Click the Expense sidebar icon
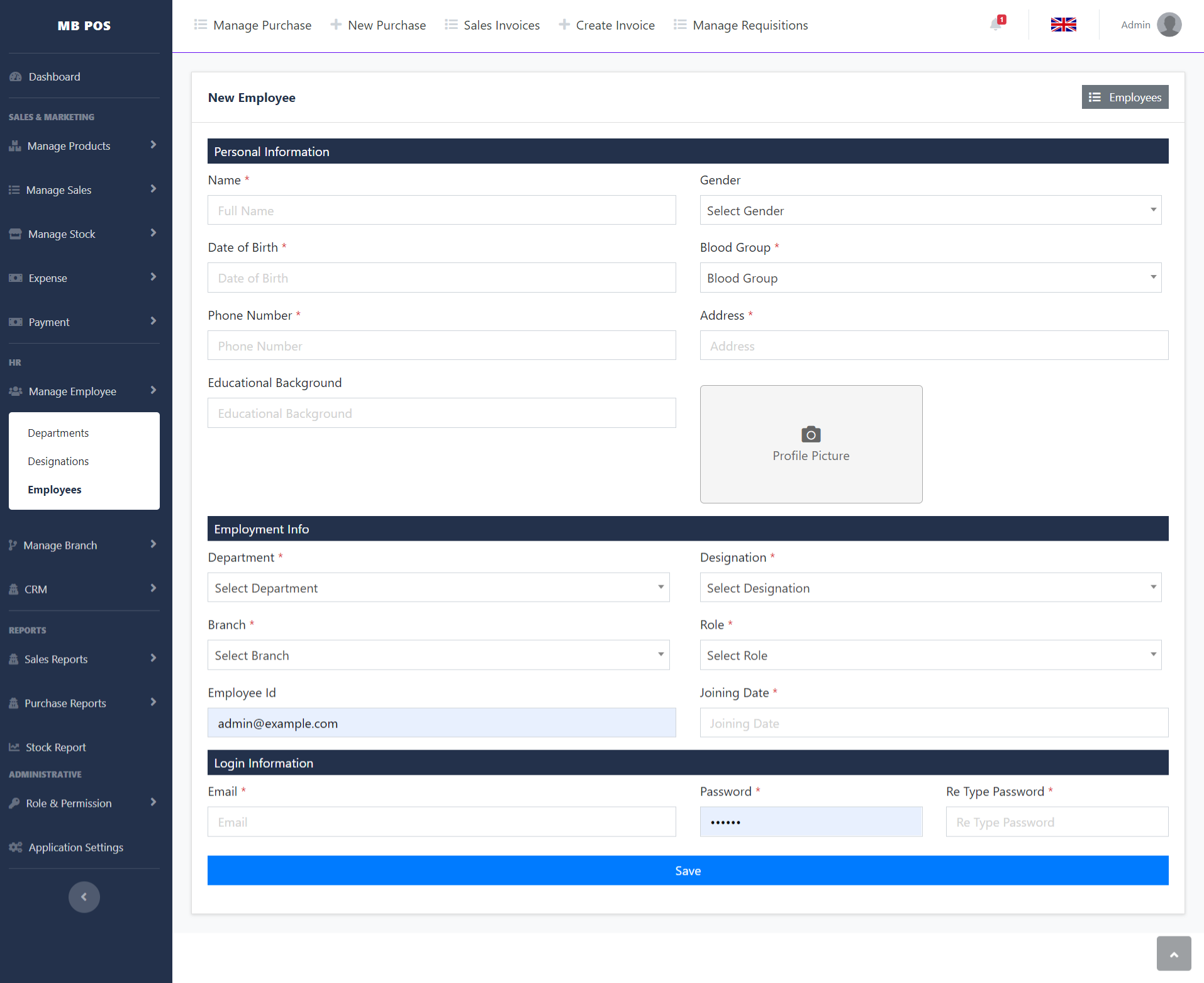1204x983 pixels. 15,278
